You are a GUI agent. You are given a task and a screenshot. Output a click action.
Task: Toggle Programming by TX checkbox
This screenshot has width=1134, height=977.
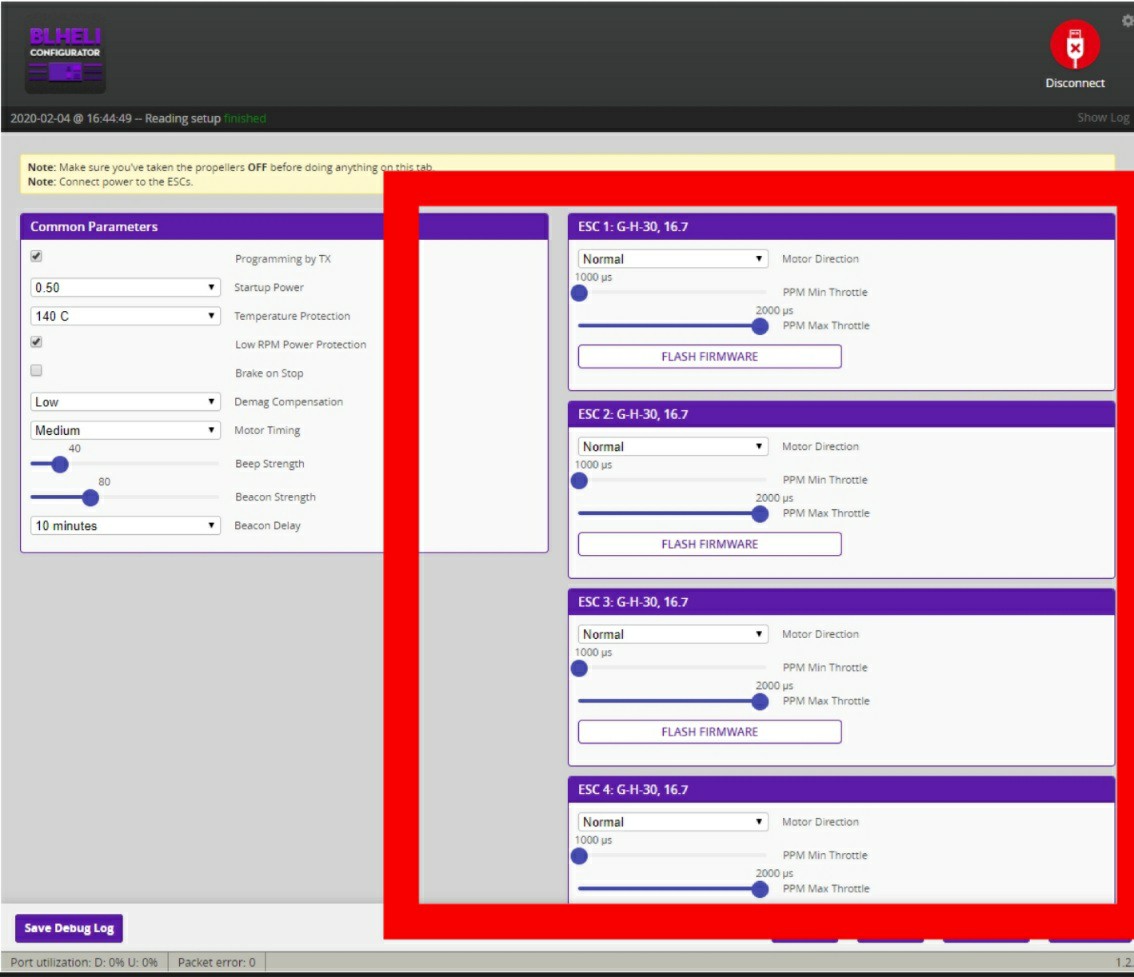tap(36, 256)
